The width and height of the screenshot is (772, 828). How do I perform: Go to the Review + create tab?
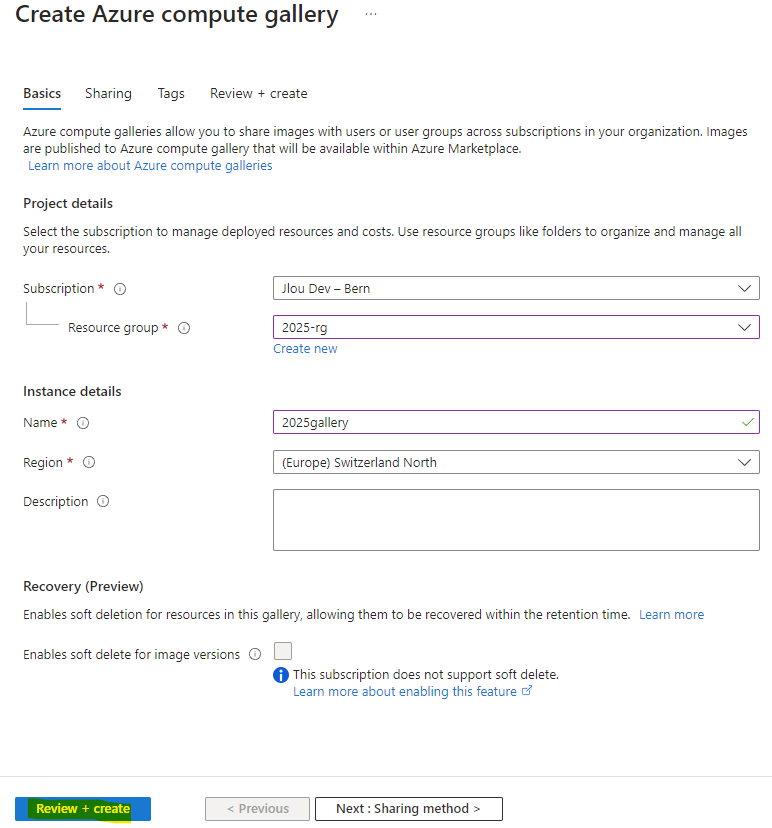259,93
